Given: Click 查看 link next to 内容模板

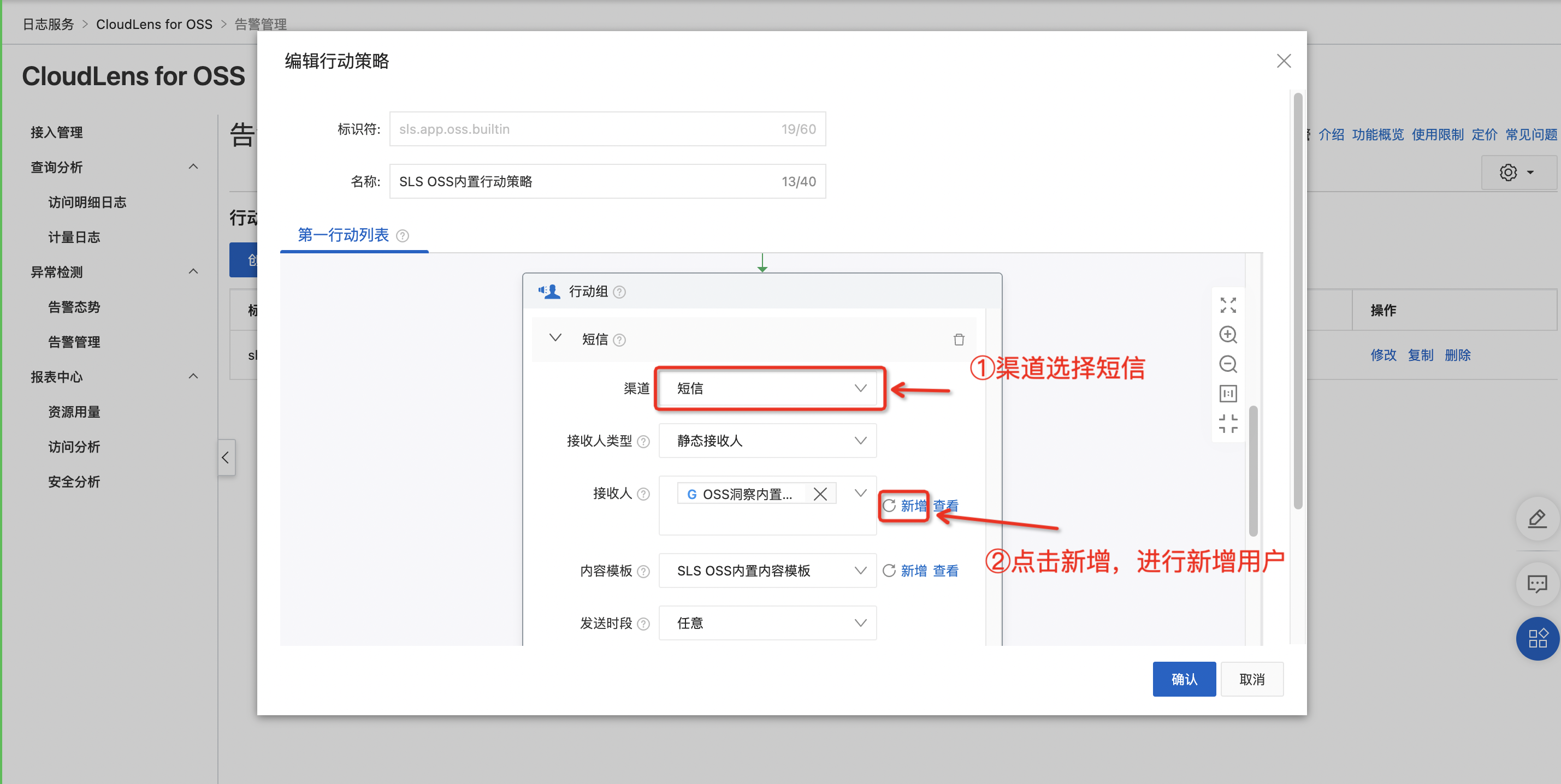Looking at the screenshot, I should [x=945, y=570].
